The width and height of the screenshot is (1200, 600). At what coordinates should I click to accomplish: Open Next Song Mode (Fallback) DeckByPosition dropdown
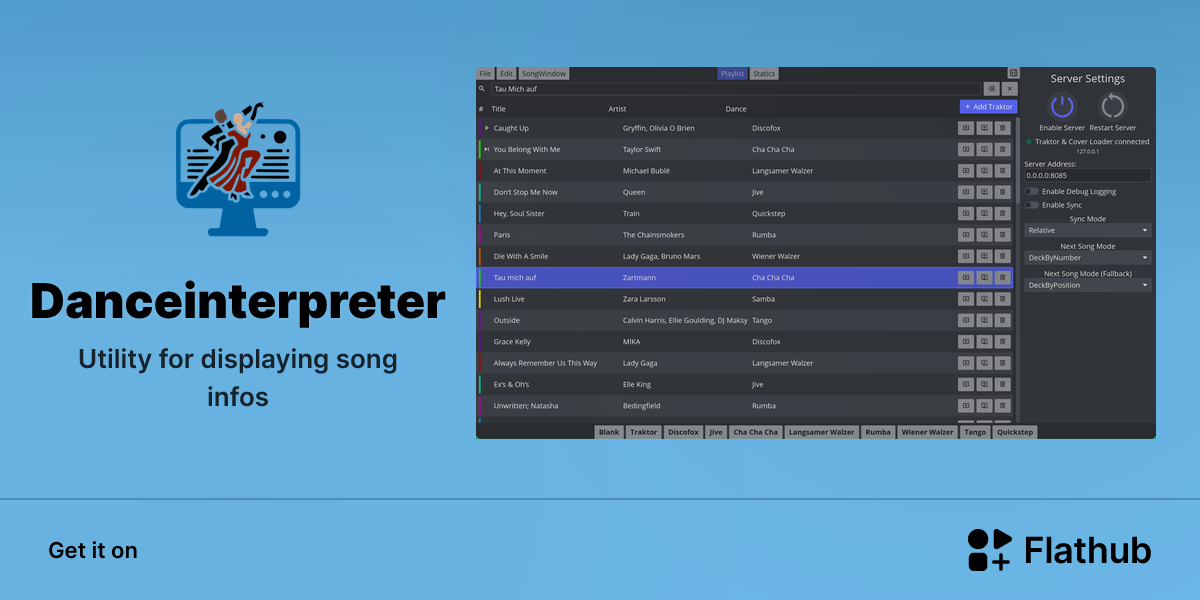click(1088, 285)
